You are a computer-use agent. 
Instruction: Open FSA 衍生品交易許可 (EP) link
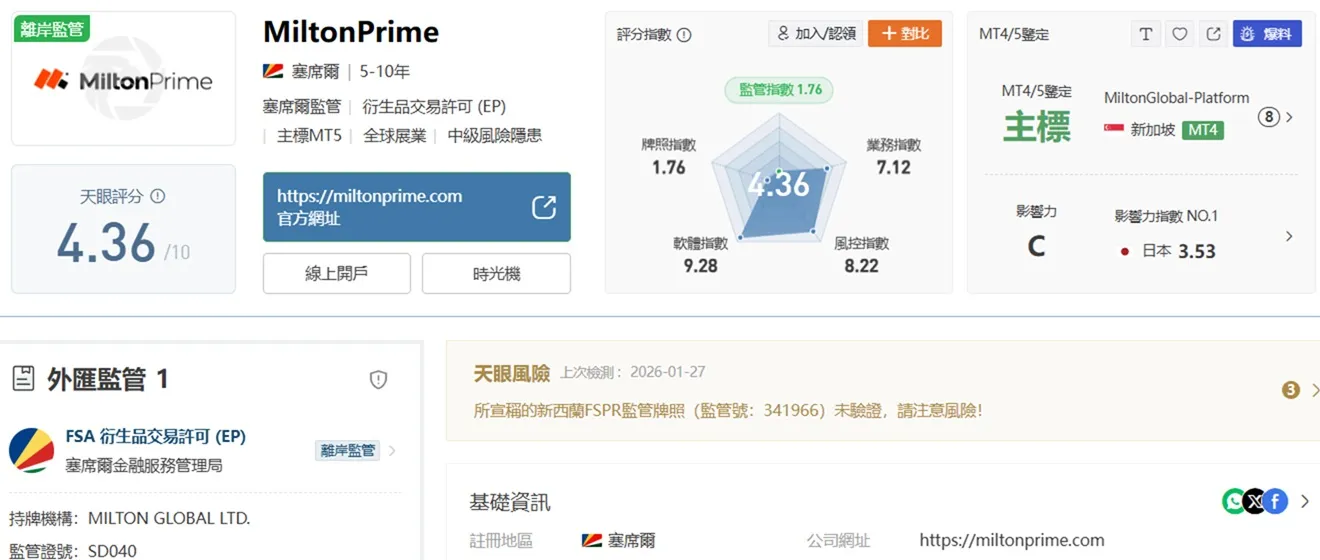155,437
